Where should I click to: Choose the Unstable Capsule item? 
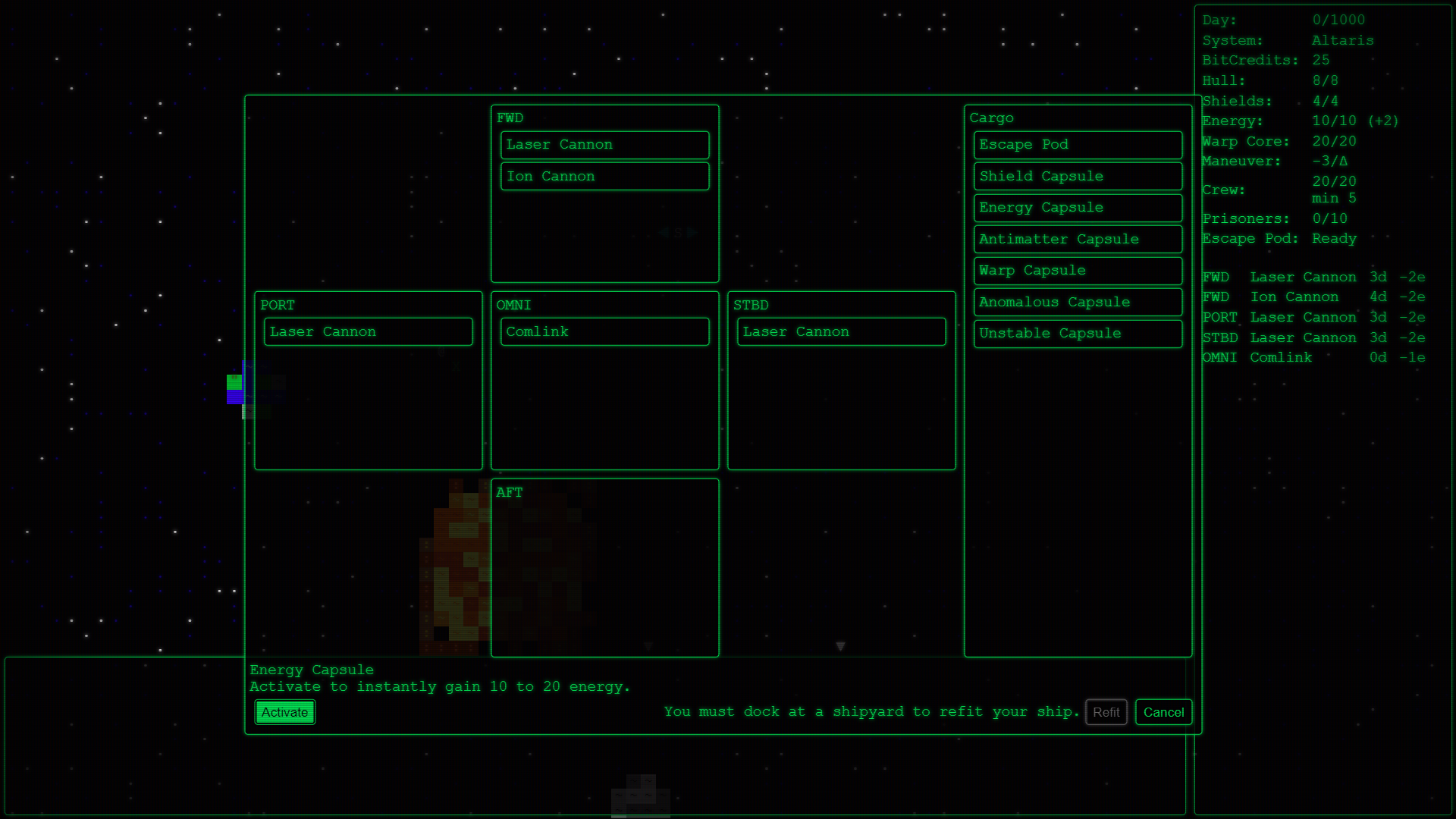coord(1078,334)
